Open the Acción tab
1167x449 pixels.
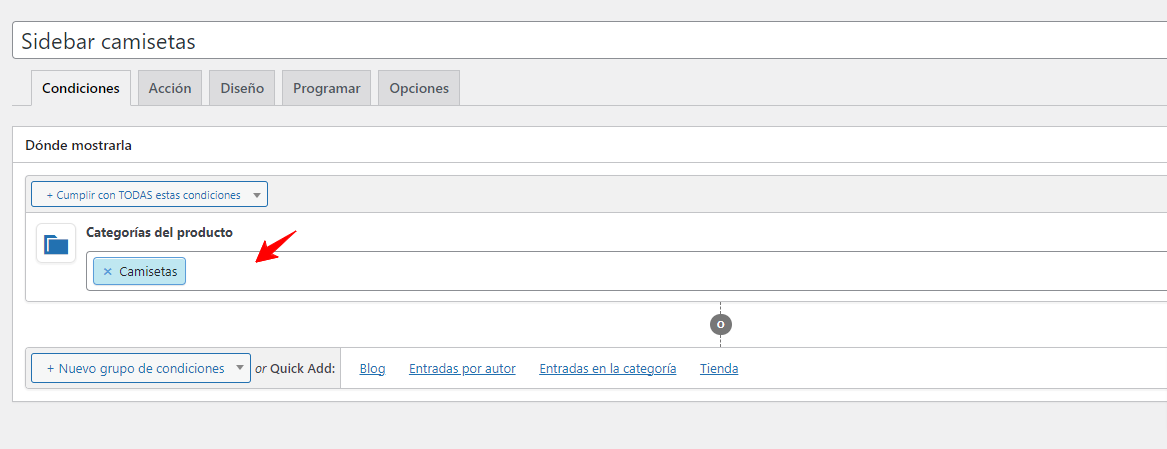tap(170, 88)
